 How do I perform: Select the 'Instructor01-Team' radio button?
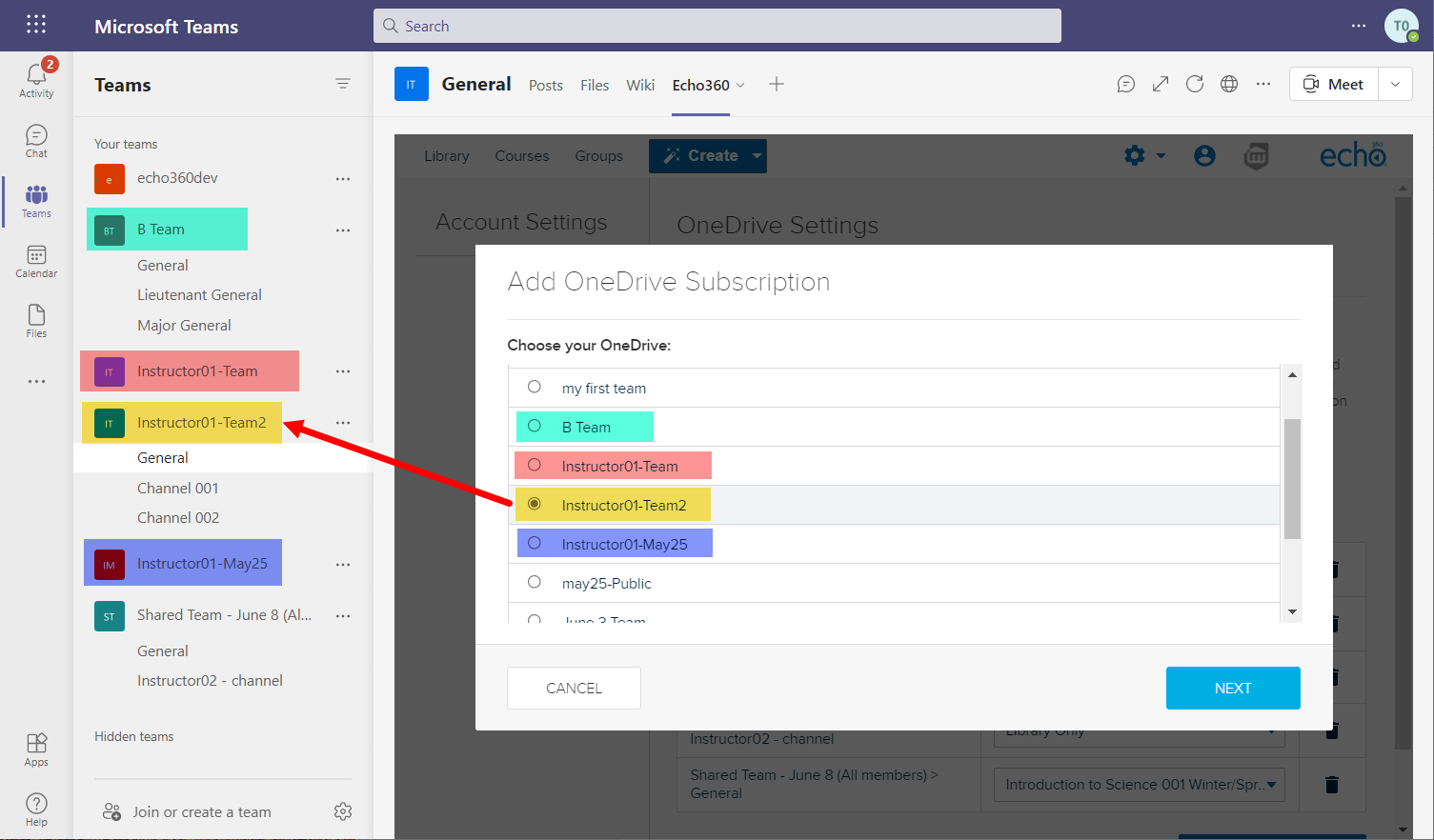(x=535, y=465)
